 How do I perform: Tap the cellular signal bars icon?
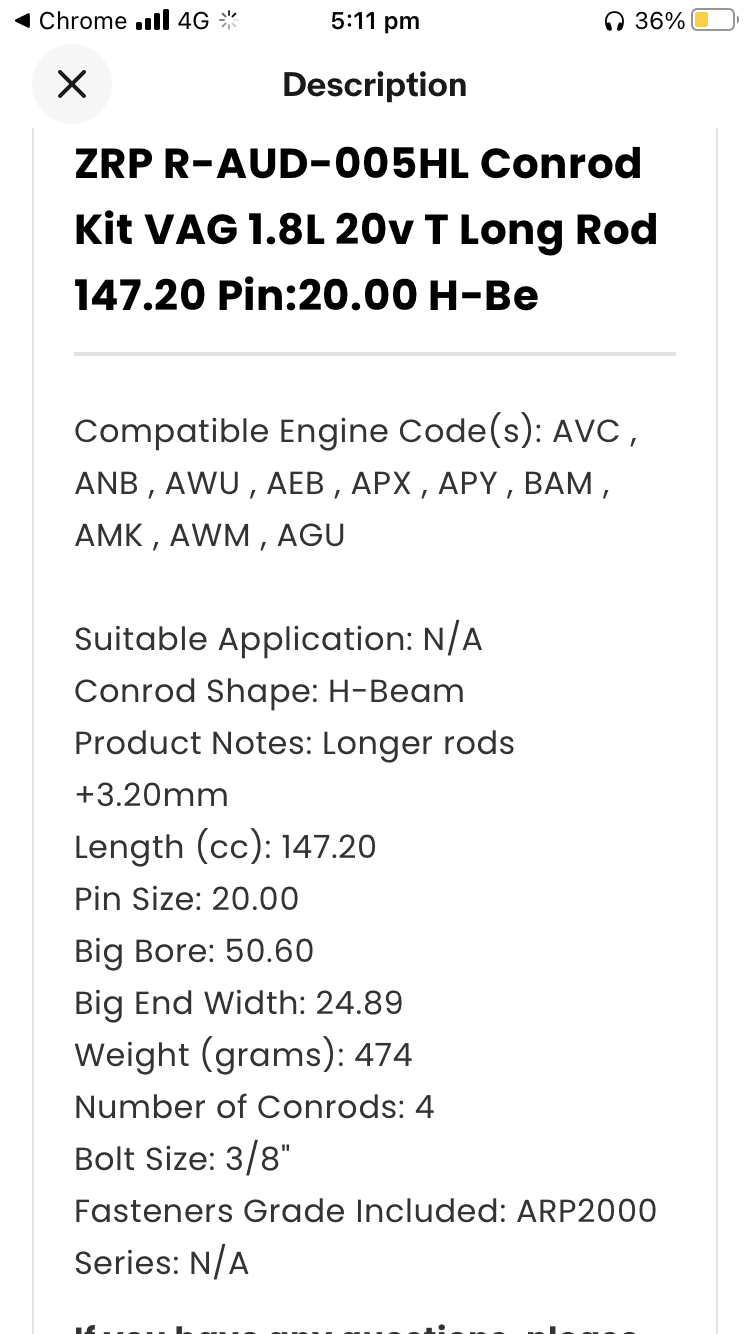152,21
